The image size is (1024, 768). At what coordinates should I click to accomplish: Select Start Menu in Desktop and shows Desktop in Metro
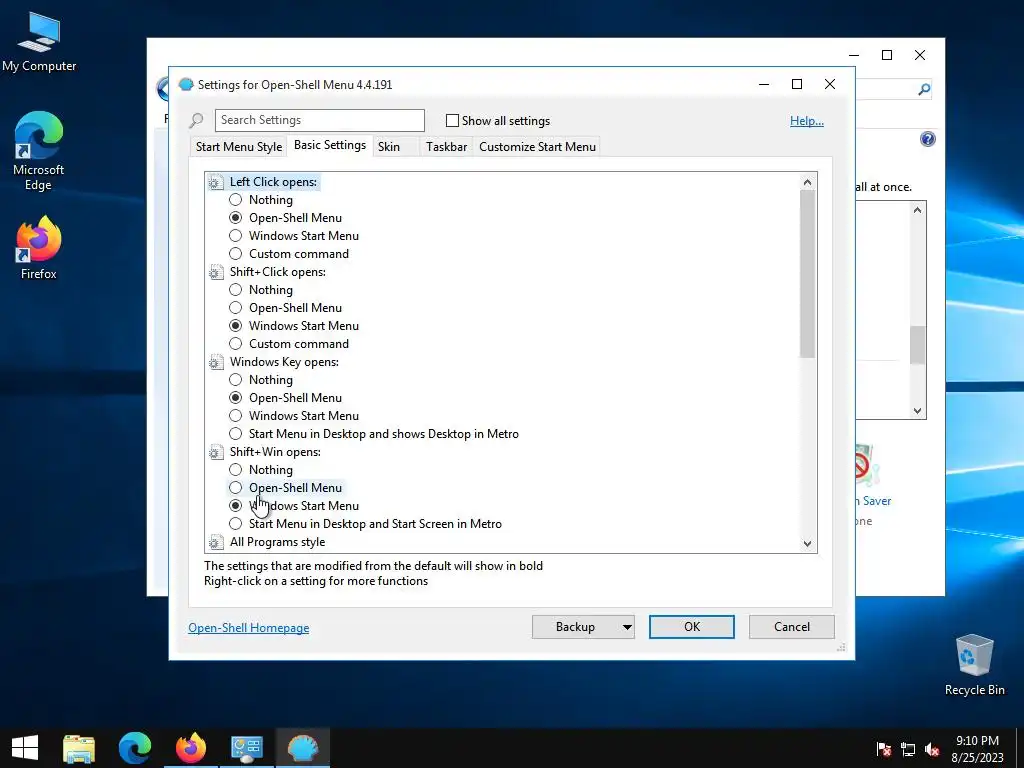pos(236,434)
